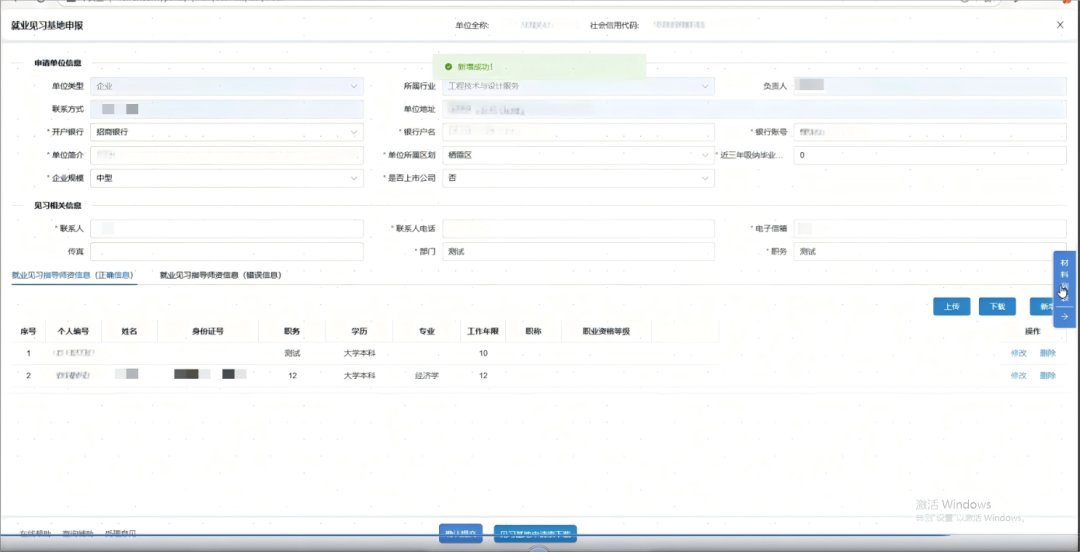1080x552 pixels.
Task: Click the 联系人电话 input field
Action: tap(578, 229)
